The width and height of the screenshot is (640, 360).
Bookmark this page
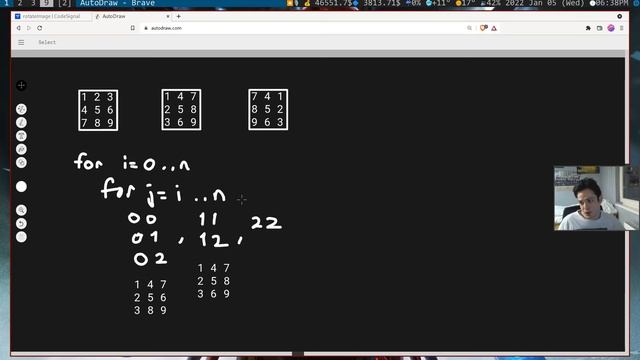pyautogui.click(x=133, y=28)
